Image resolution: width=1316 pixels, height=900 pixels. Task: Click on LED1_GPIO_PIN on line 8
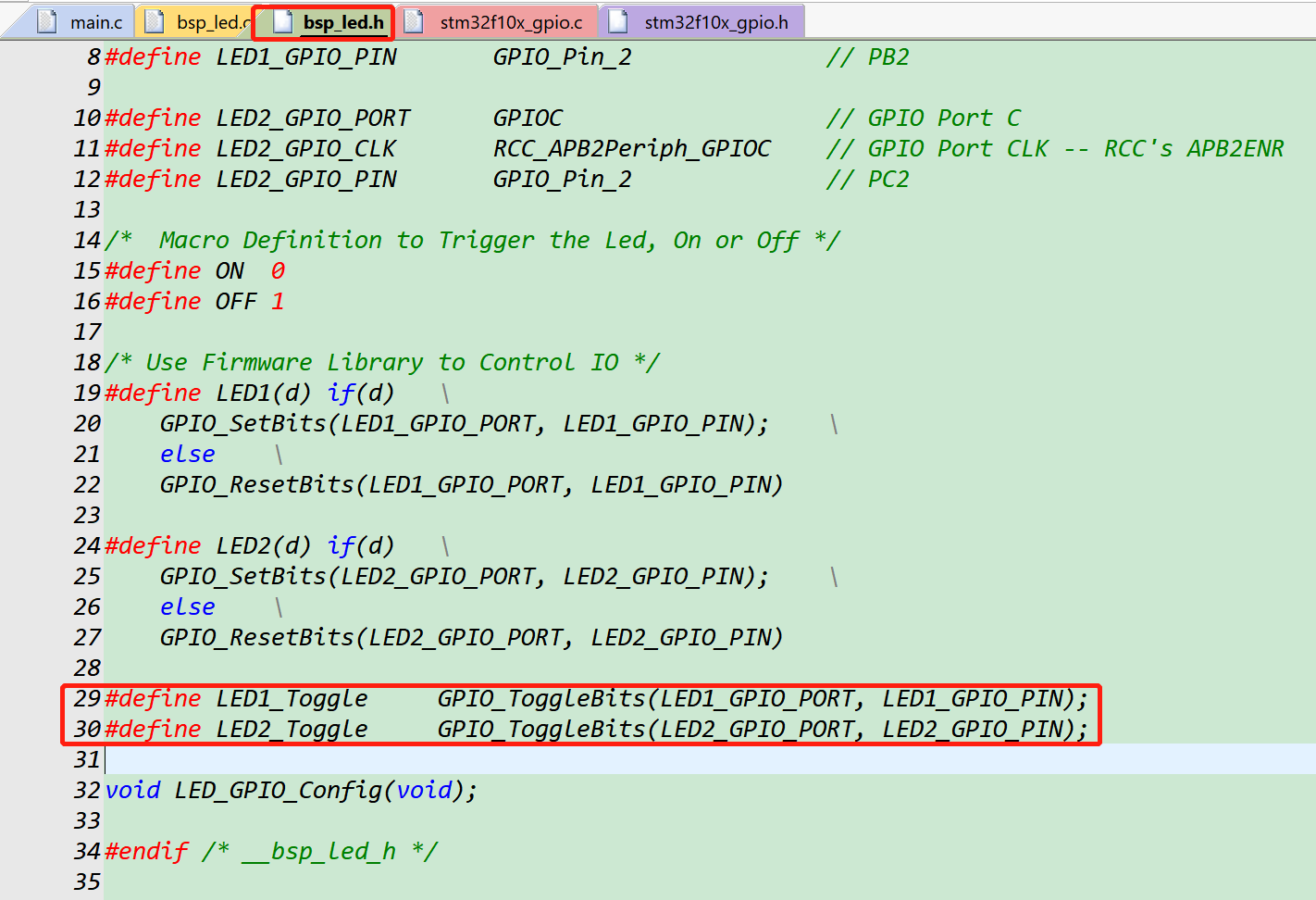pyautogui.click(x=306, y=56)
